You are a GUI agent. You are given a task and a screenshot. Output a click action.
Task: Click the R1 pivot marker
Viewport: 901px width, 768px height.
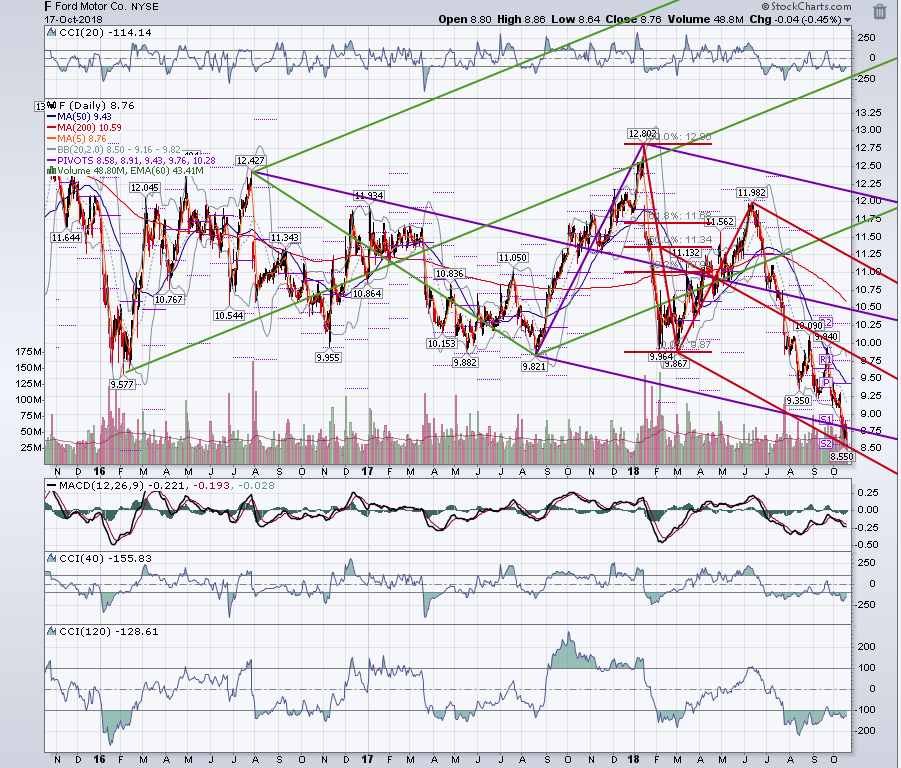pyautogui.click(x=826, y=360)
